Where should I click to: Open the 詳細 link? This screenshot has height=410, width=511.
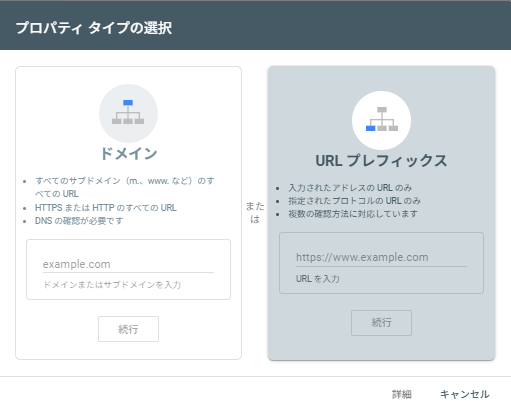click(402, 394)
